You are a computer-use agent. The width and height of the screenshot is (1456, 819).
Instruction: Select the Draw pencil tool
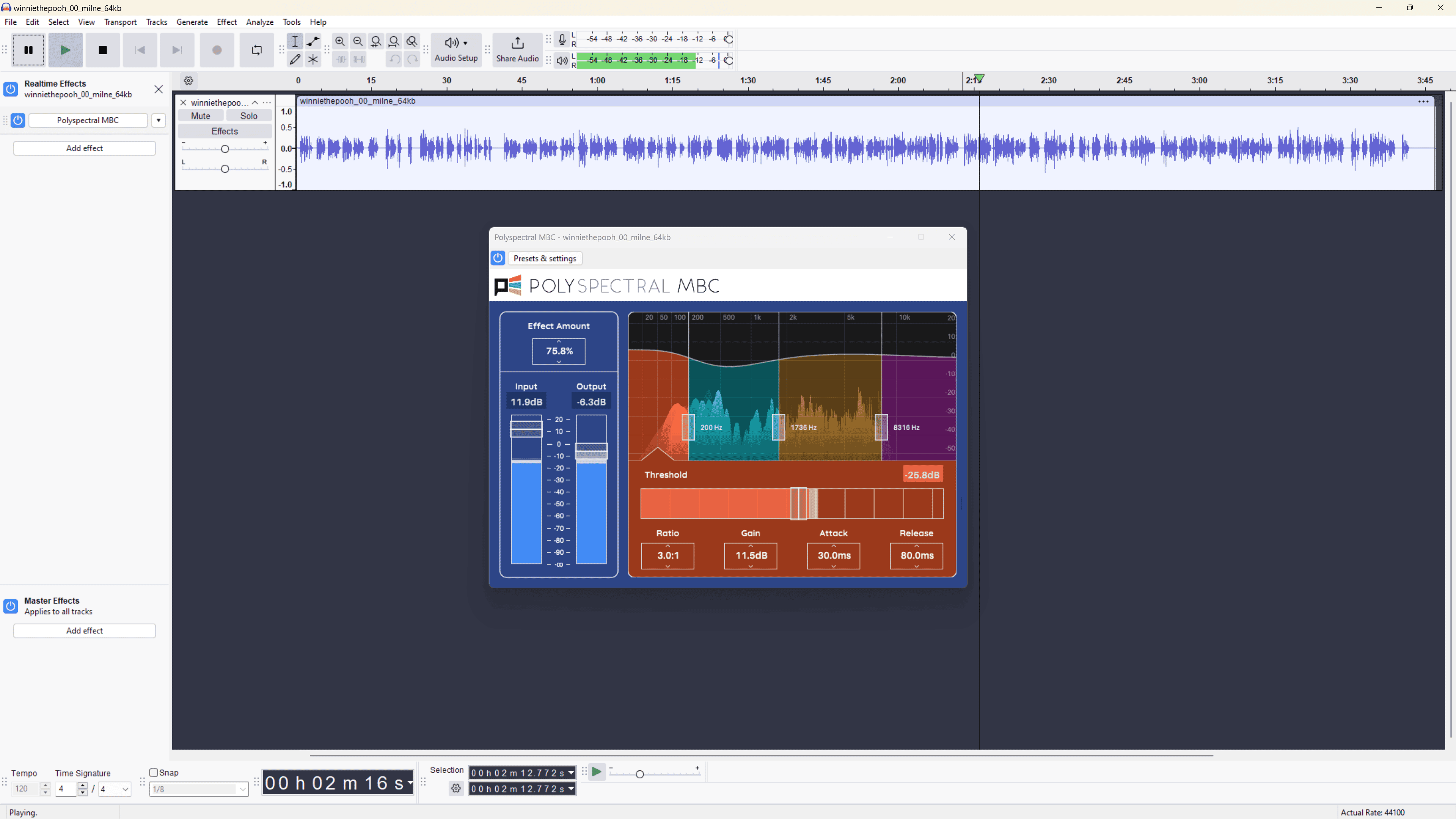(x=295, y=59)
